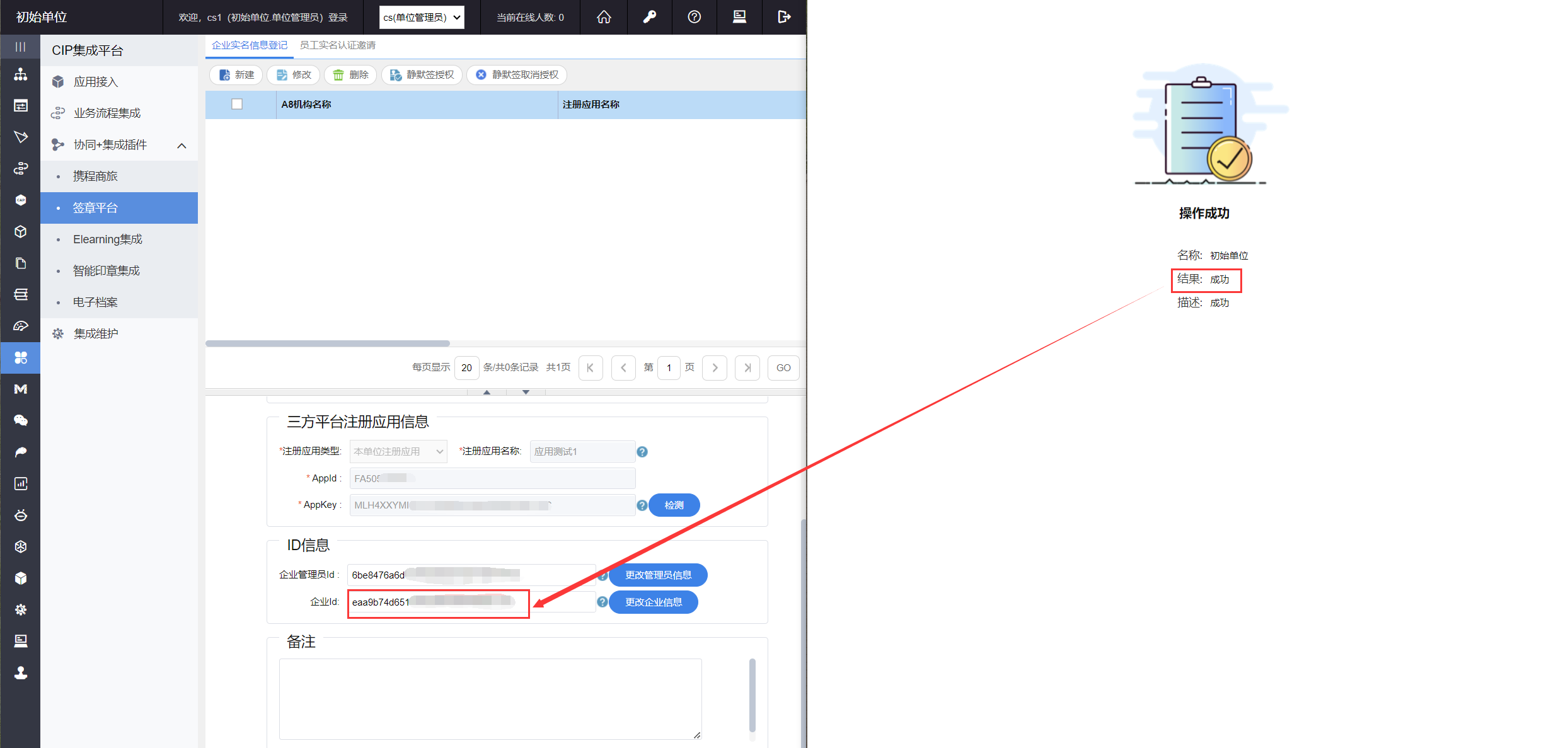Open help question mark in header
The height and width of the screenshot is (748, 1568).
[x=694, y=17]
